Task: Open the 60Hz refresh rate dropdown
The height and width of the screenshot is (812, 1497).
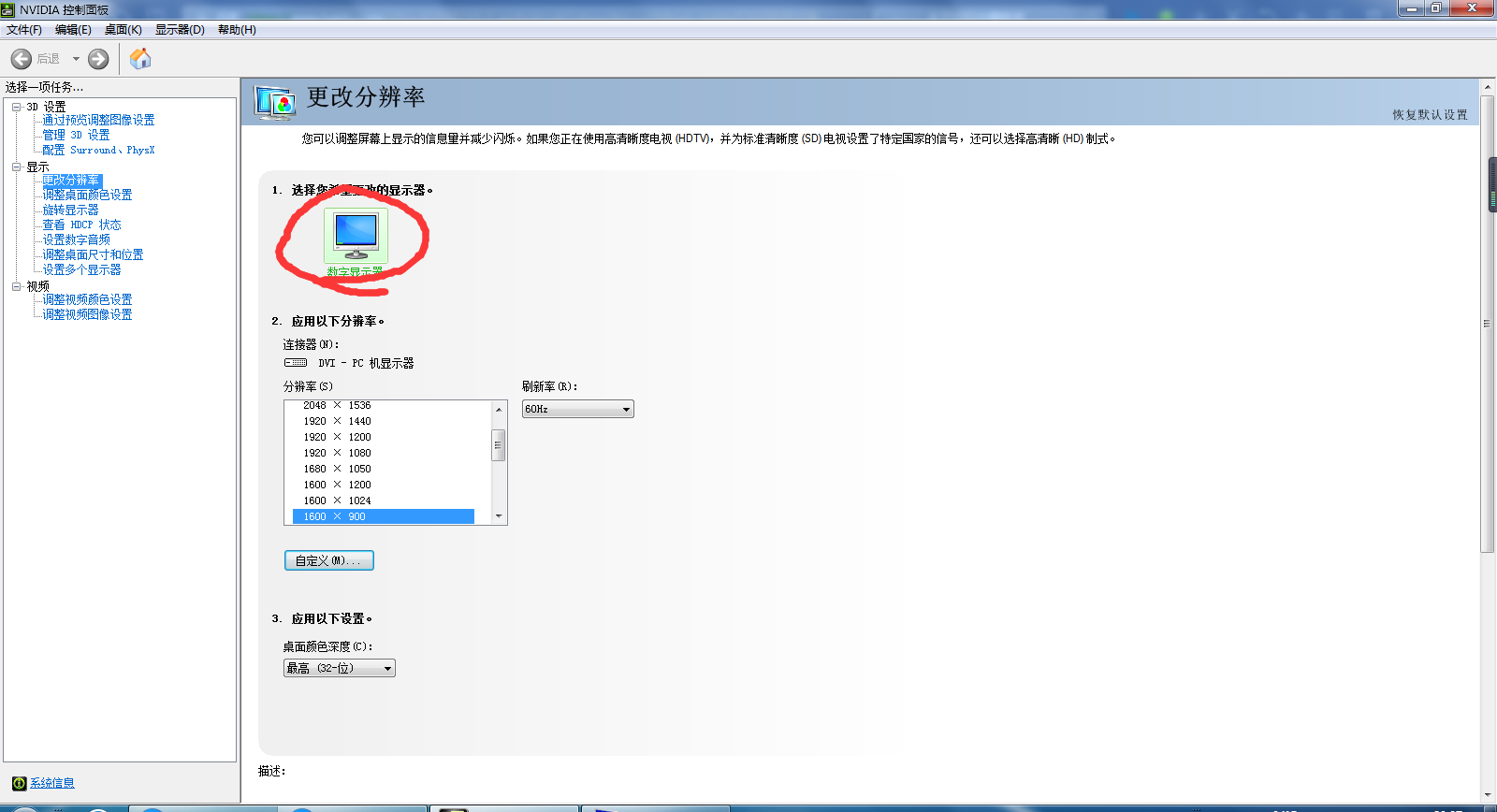Action: [578, 409]
